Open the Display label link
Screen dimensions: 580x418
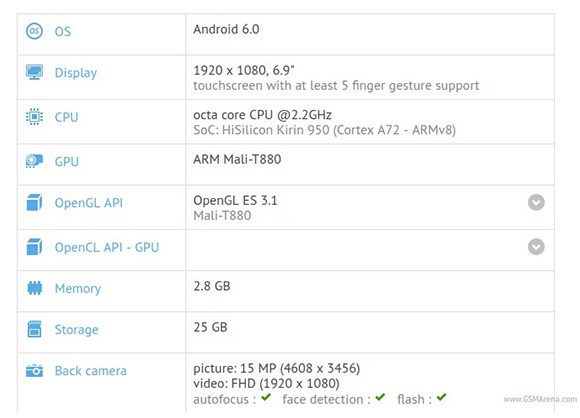click(76, 73)
